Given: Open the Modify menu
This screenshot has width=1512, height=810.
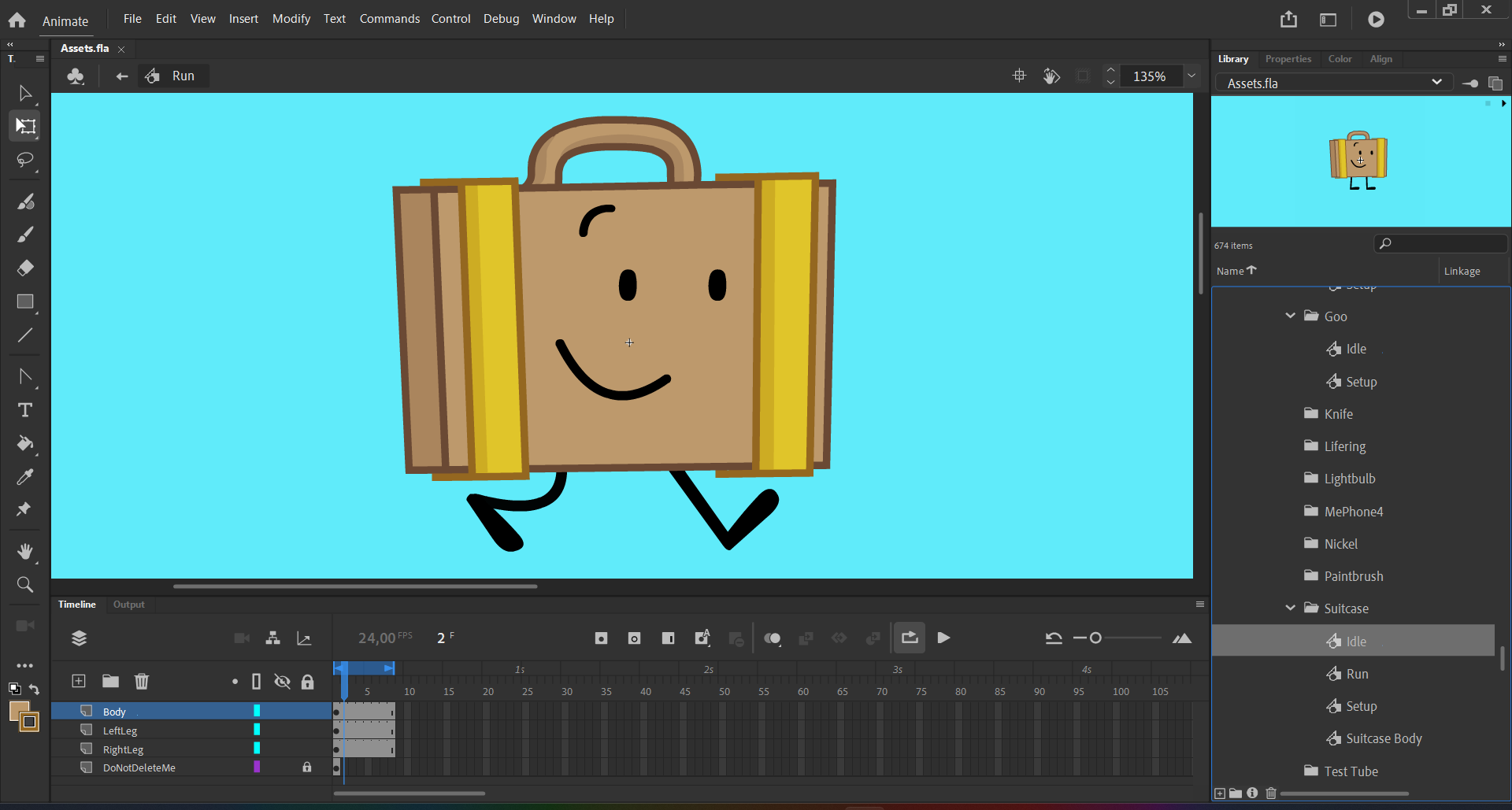Looking at the screenshot, I should 291,19.
